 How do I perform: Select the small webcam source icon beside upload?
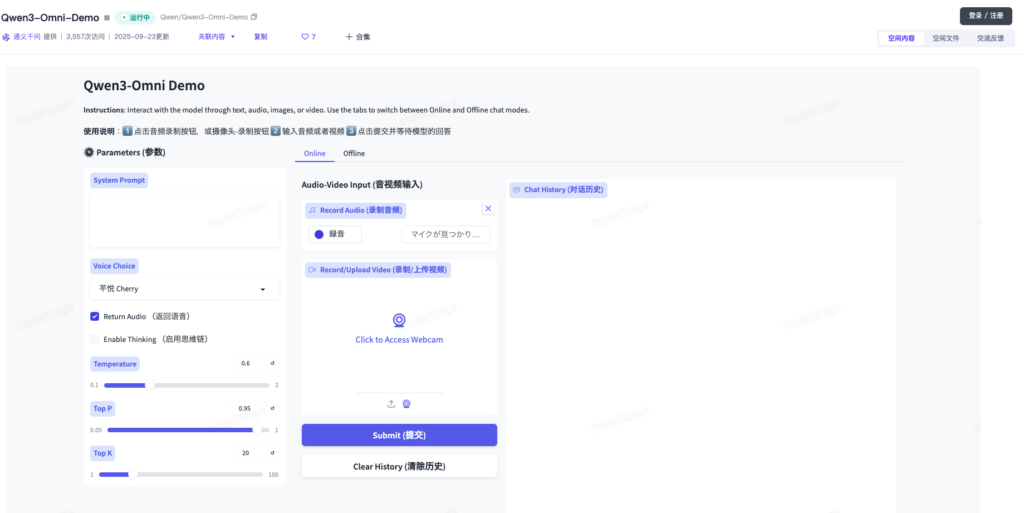pyautogui.click(x=407, y=404)
